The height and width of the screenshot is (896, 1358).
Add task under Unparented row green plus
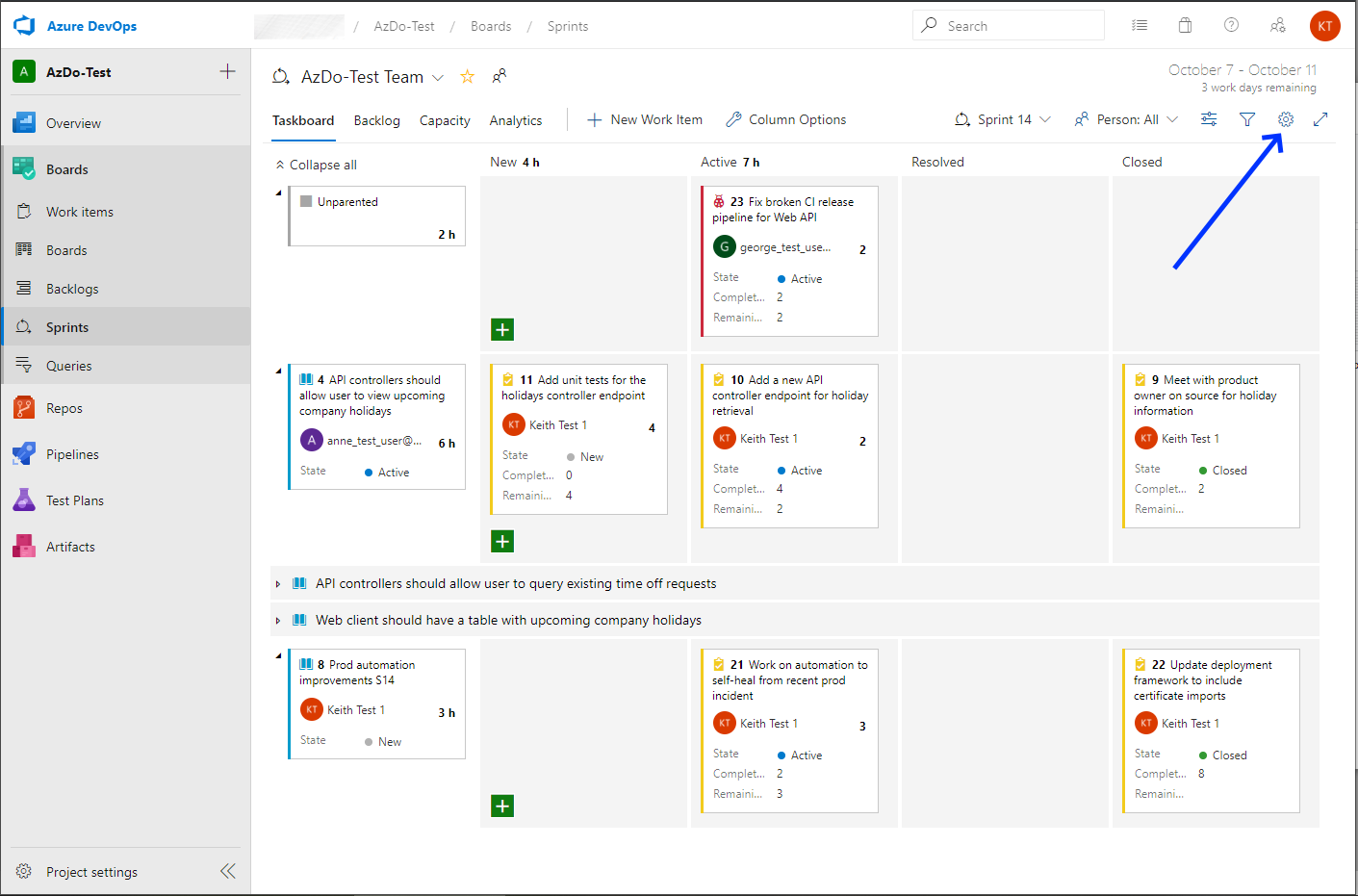502,329
